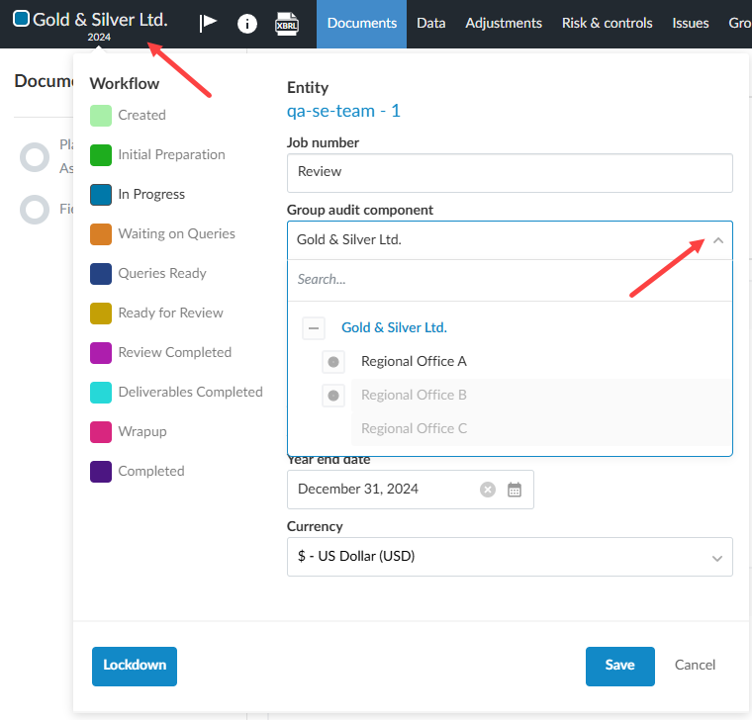Click the Save button
Viewport: 752px width, 720px height.
pos(620,666)
